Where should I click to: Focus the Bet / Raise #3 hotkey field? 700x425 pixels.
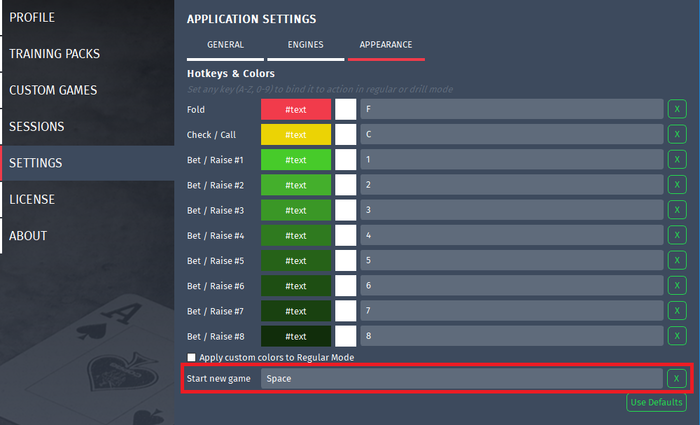tap(512, 210)
